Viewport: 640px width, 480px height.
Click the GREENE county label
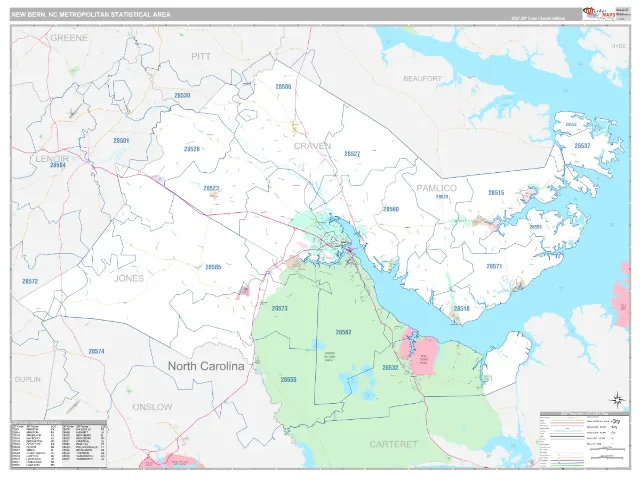(69, 38)
